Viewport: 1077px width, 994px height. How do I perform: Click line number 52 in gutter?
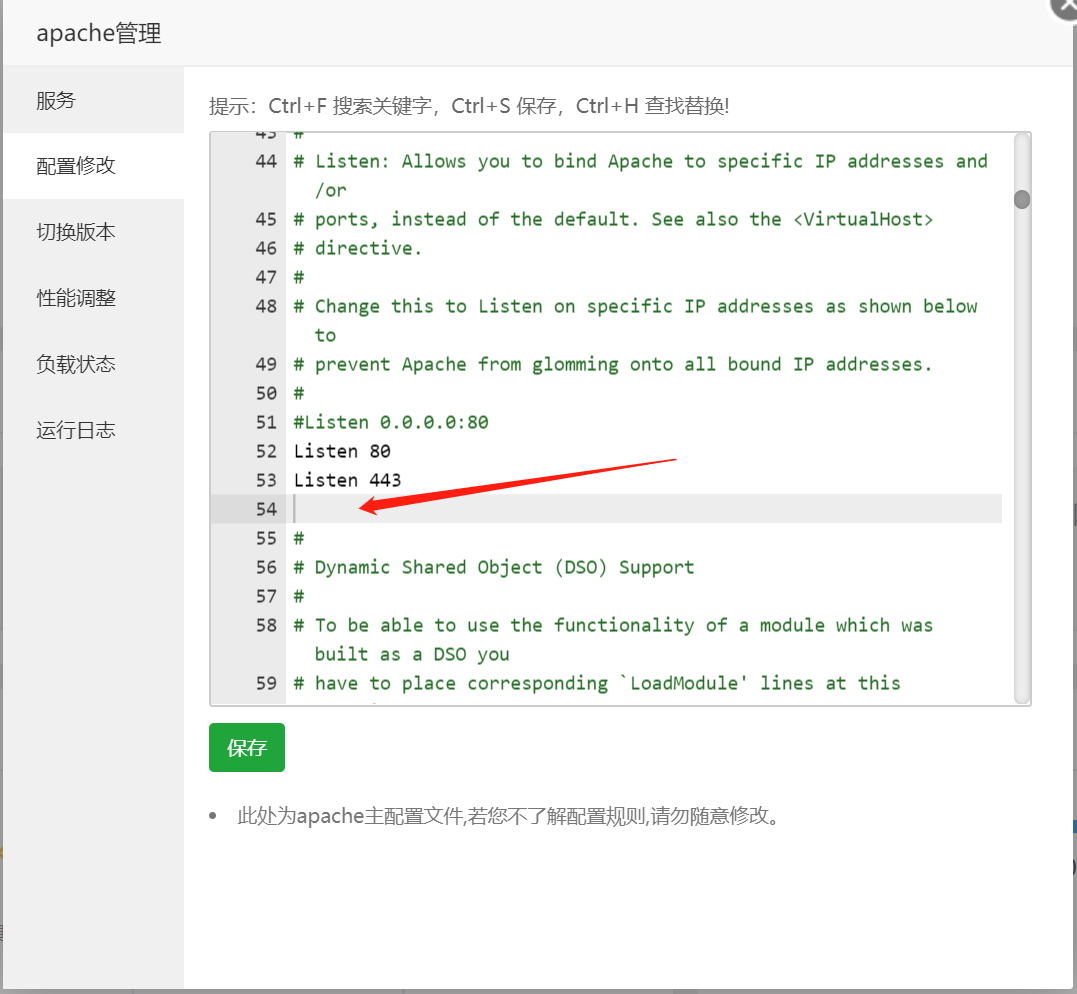click(x=266, y=451)
